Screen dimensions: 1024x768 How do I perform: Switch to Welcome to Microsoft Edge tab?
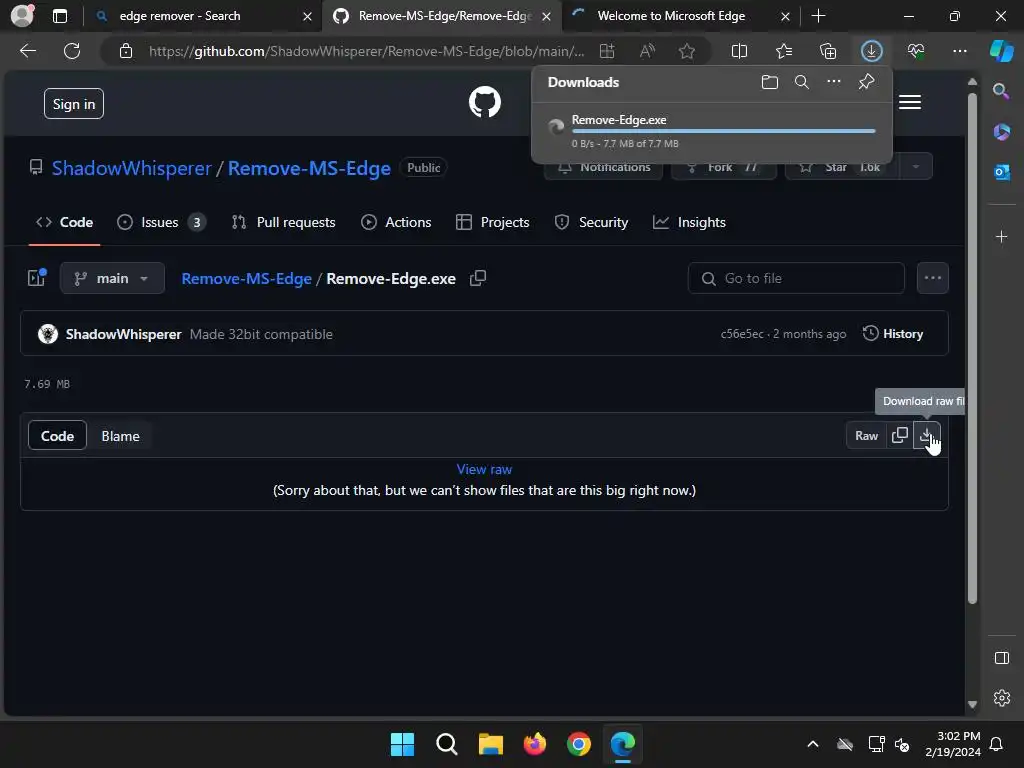pyautogui.click(x=681, y=16)
